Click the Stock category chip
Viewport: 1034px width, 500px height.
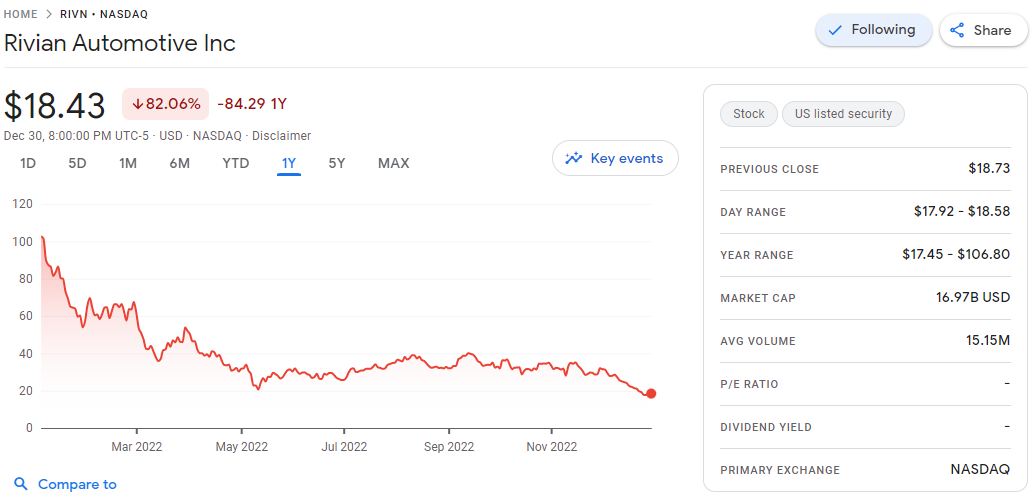748,114
